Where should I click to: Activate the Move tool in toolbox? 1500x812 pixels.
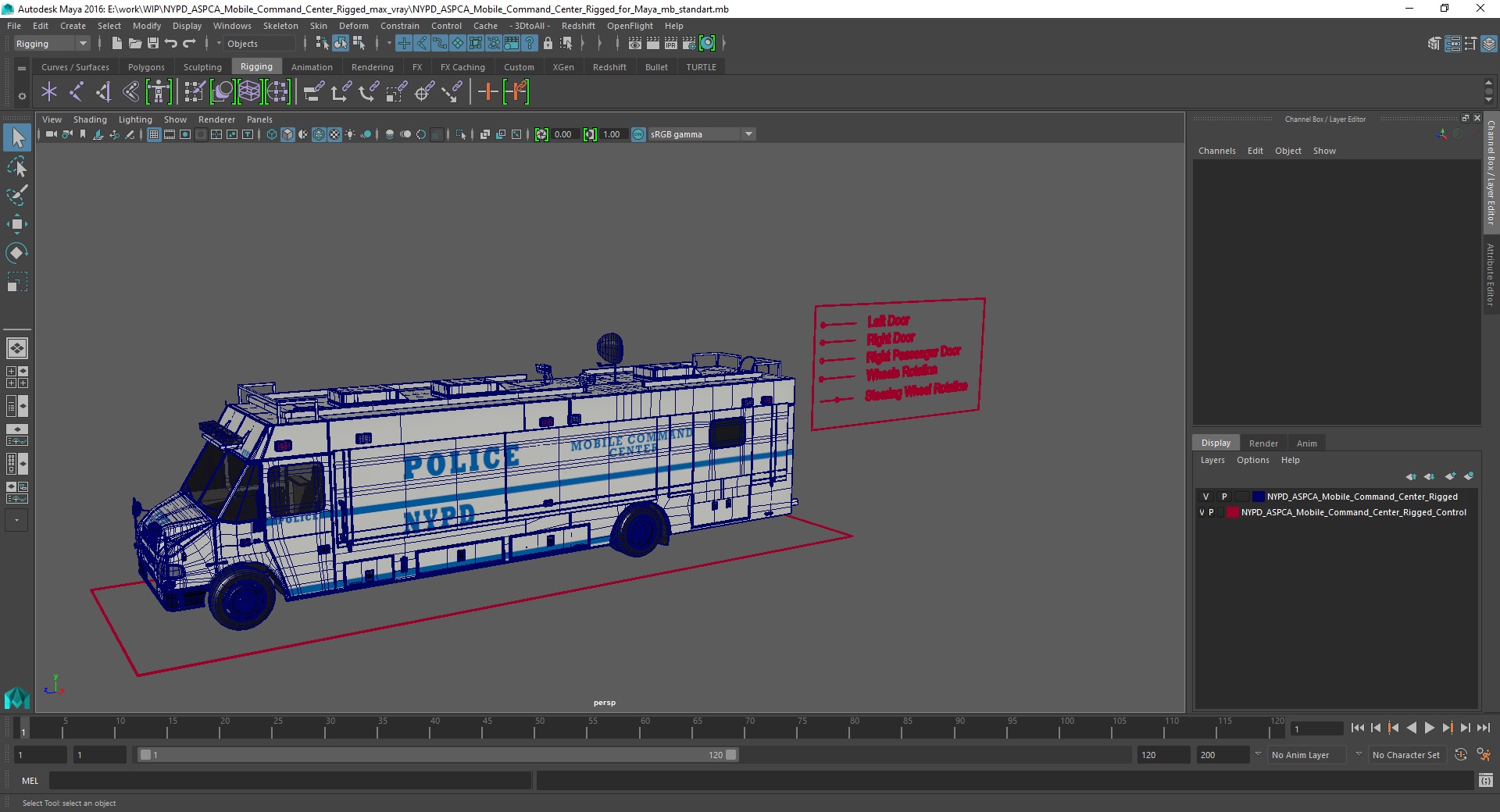[17, 224]
